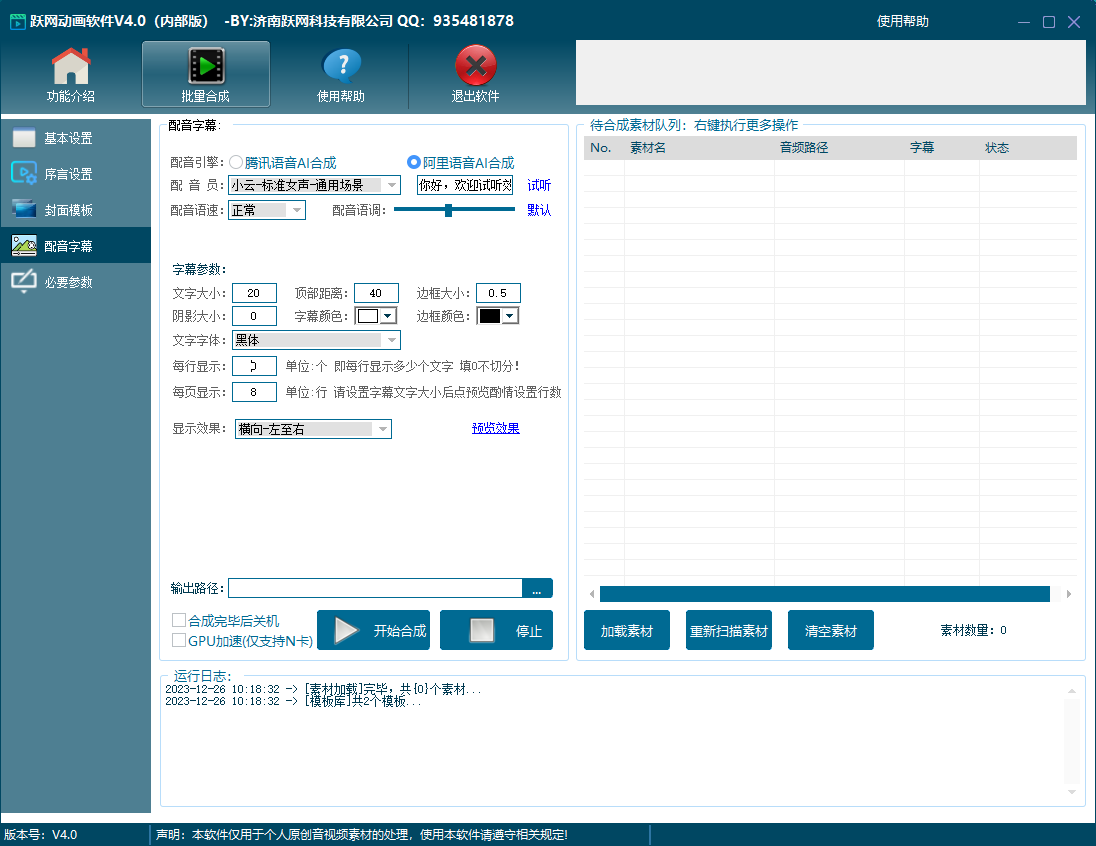Expand the 配音员 voice dropdown
The image size is (1096, 846).
click(x=391, y=185)
